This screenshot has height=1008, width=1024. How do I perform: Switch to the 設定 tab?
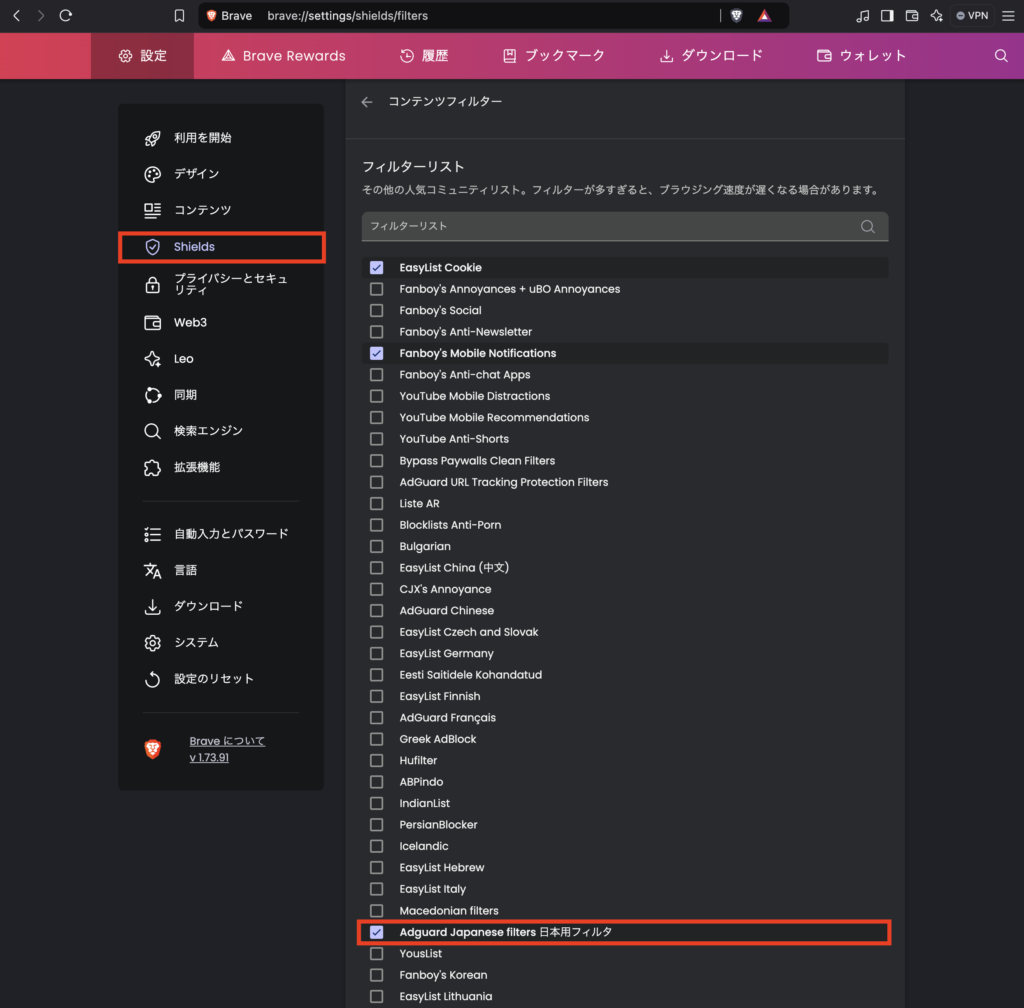pyautogui.click(x=142, y=55)
